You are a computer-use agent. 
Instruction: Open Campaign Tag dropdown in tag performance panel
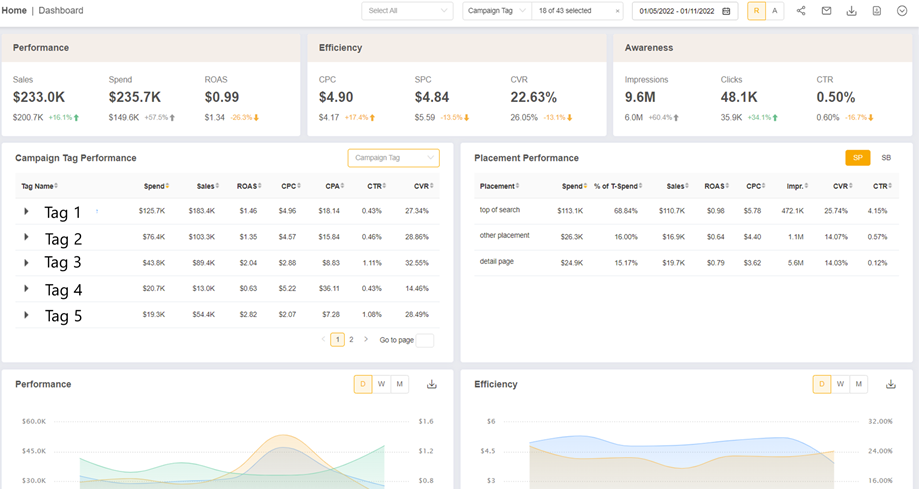(393, 158)
